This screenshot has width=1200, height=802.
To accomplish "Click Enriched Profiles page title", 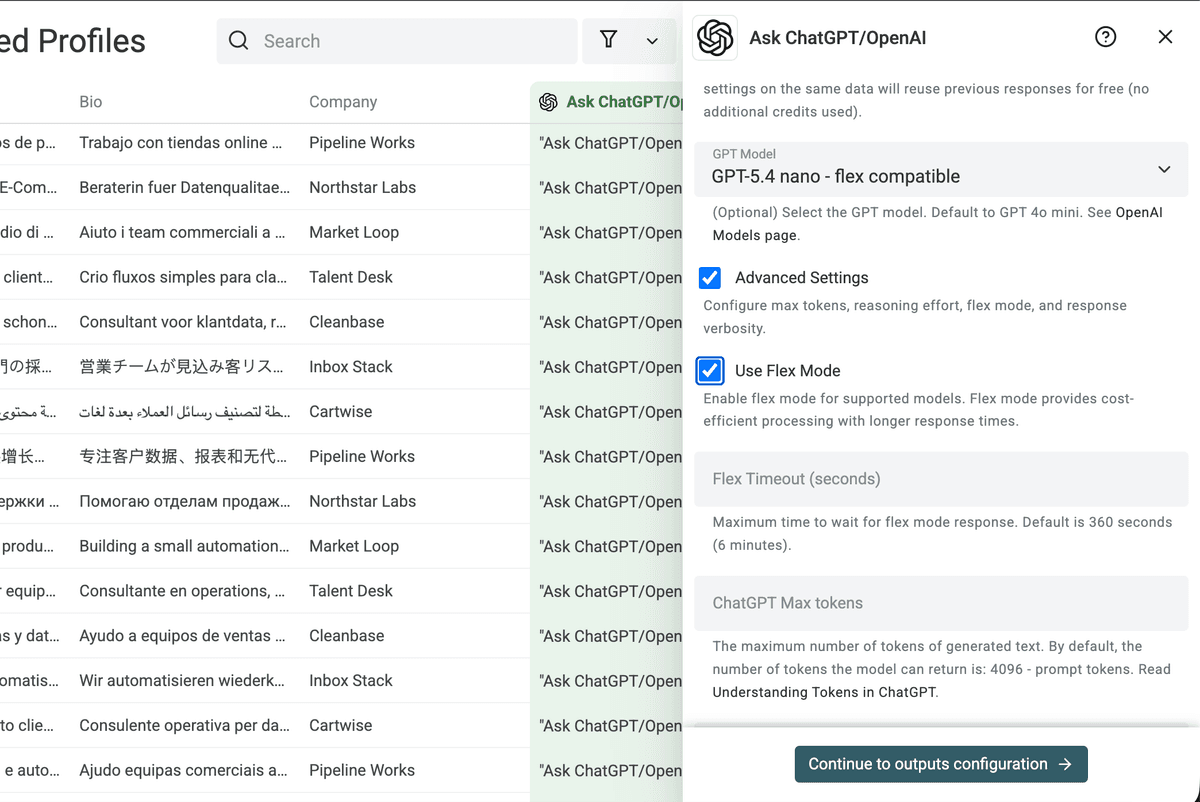I will coord(73,41).
